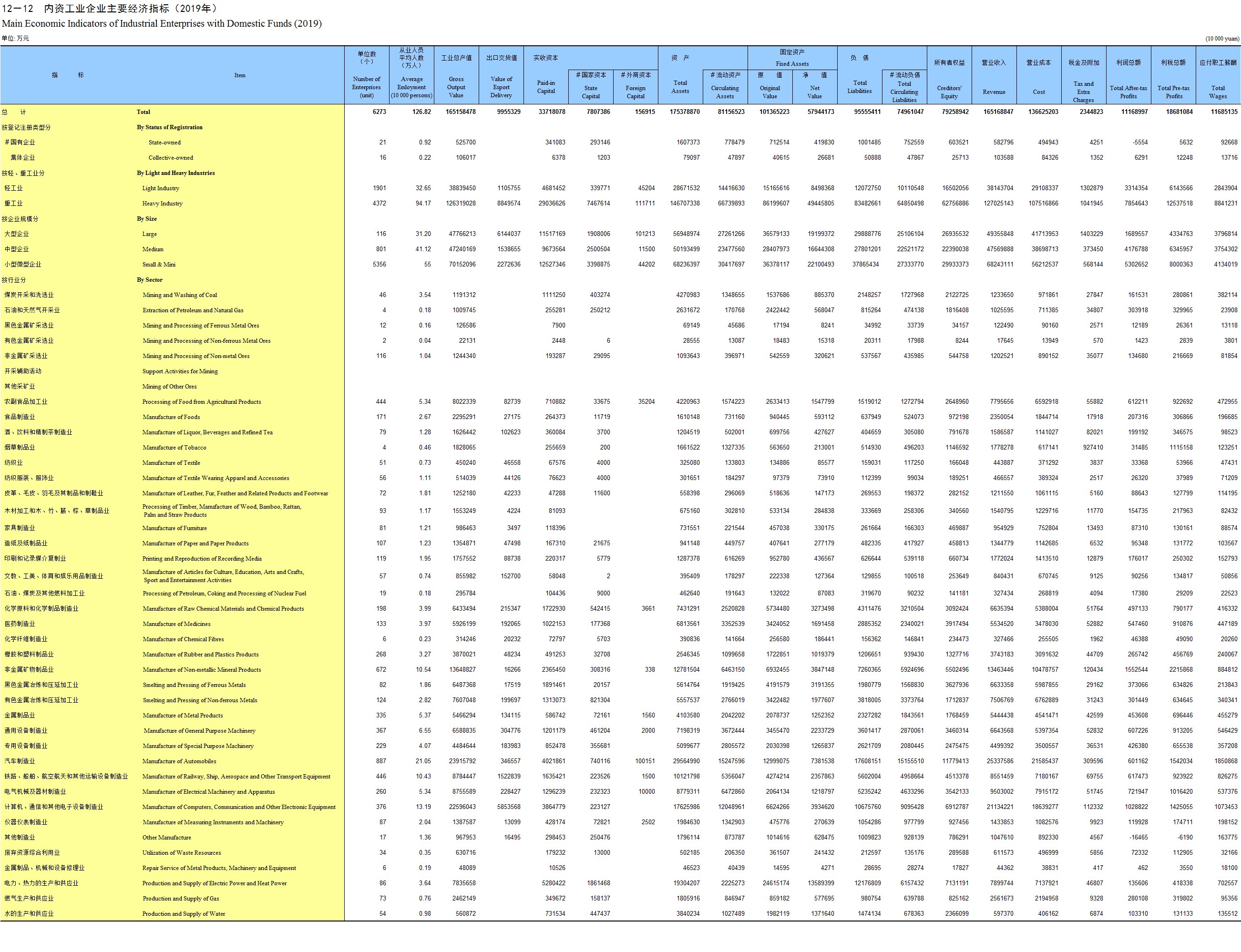Select the Chinese label '医药制造业'
Image resolution: width=1241 pixels, height=952 pixels.
(20, 624)
